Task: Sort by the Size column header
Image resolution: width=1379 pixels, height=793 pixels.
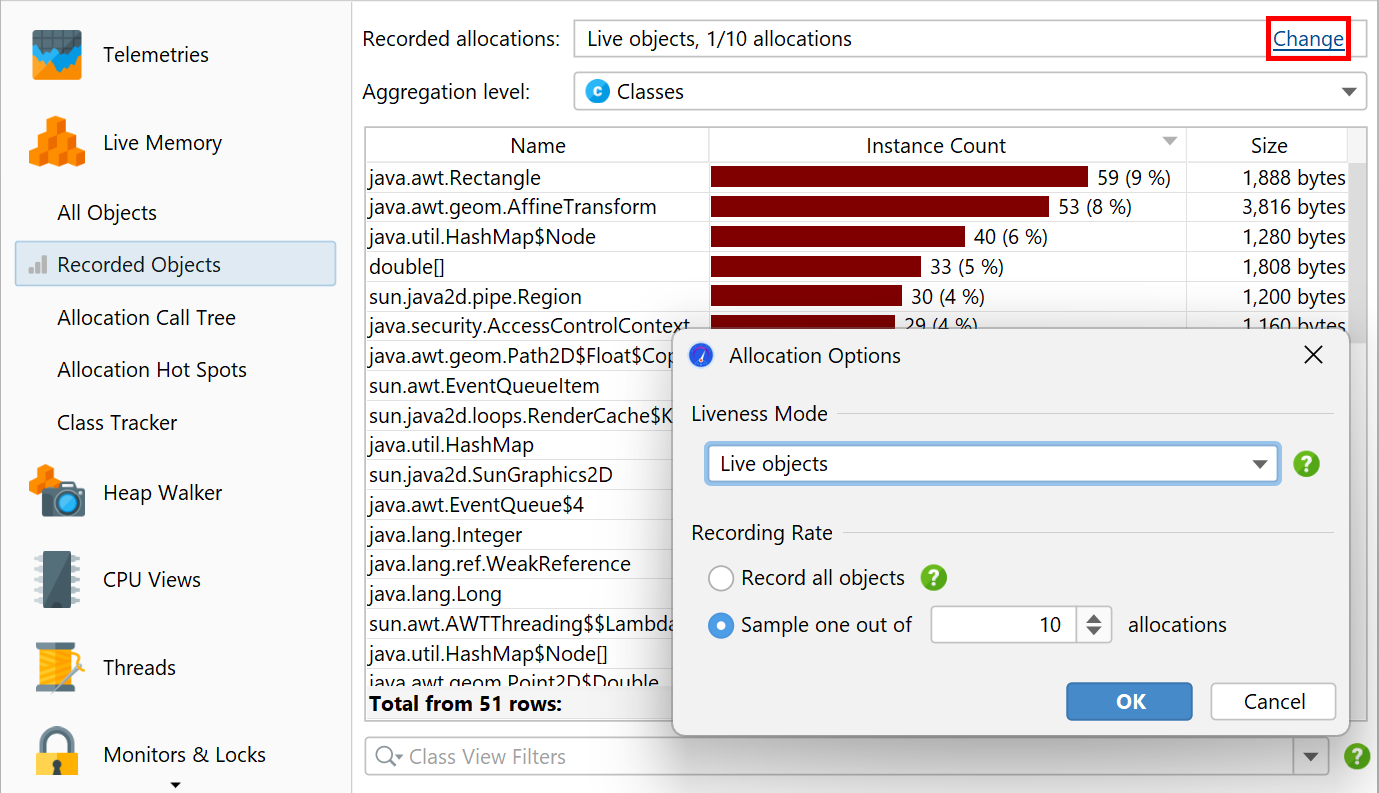Action: point(1268,146)
